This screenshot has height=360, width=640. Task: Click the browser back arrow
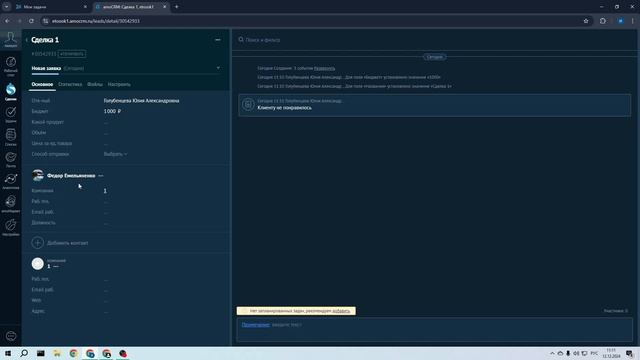(7, 21)
